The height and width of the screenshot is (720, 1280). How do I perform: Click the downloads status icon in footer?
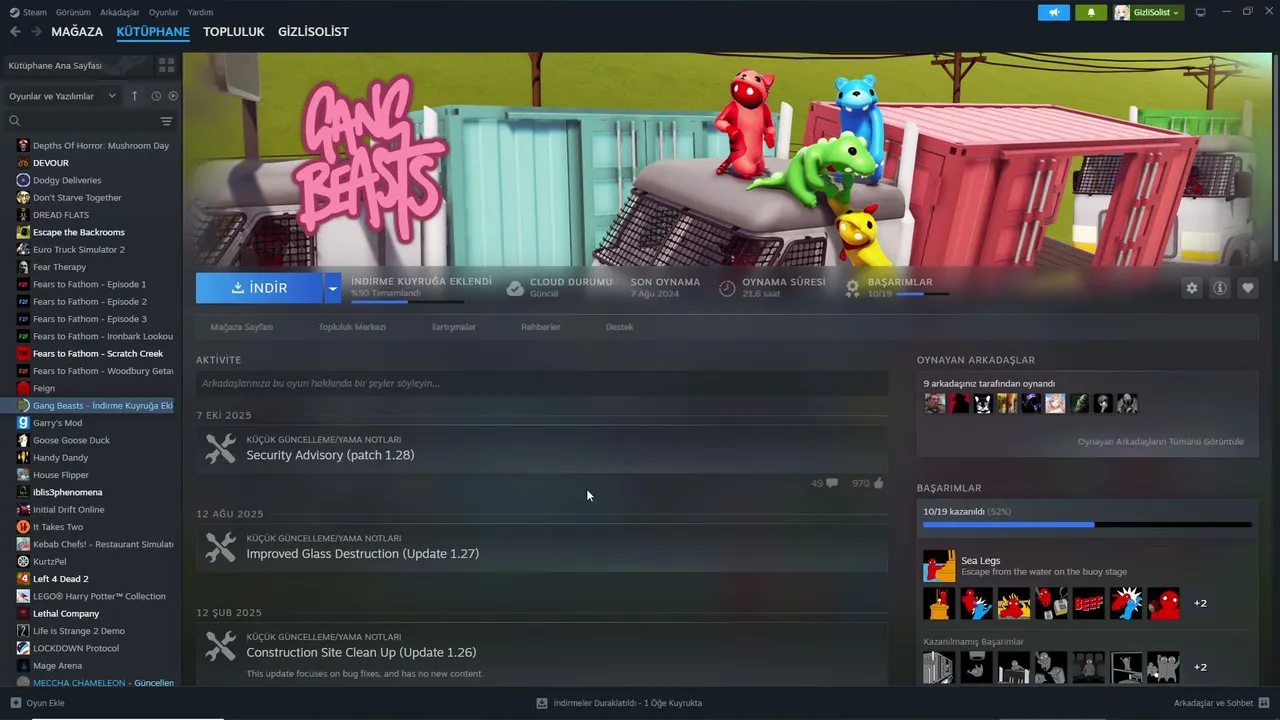(x=542, y=703)
